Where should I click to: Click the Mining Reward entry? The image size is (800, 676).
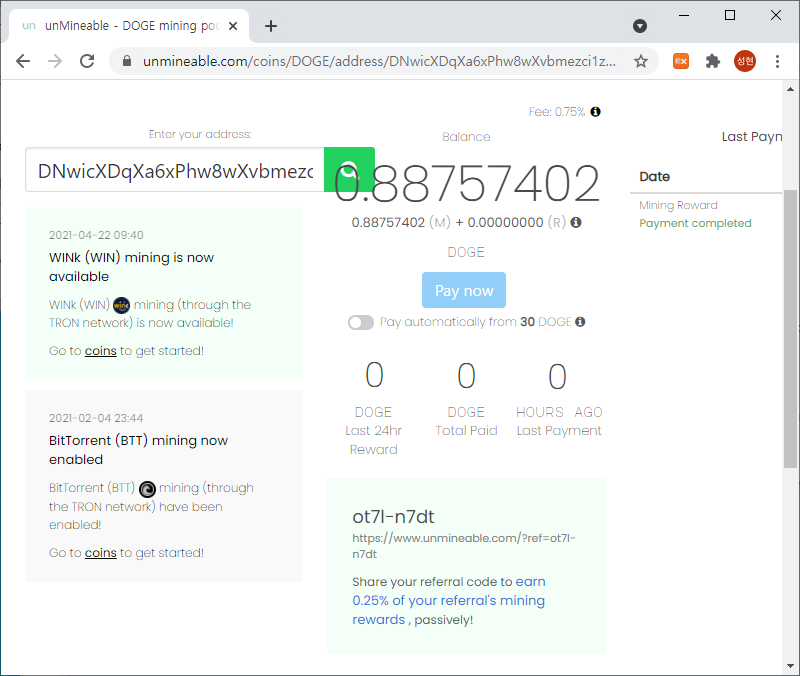pyautogui.click(x=678, y=205)
